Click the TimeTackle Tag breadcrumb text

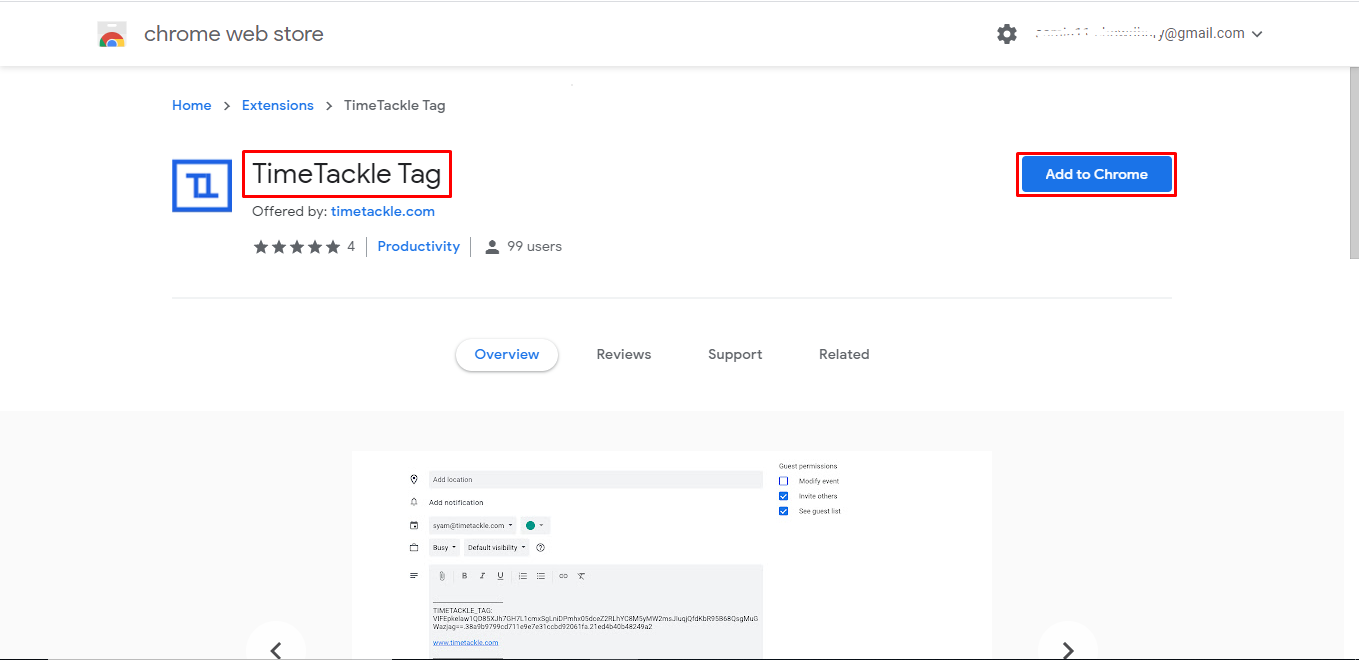(395, 105)
